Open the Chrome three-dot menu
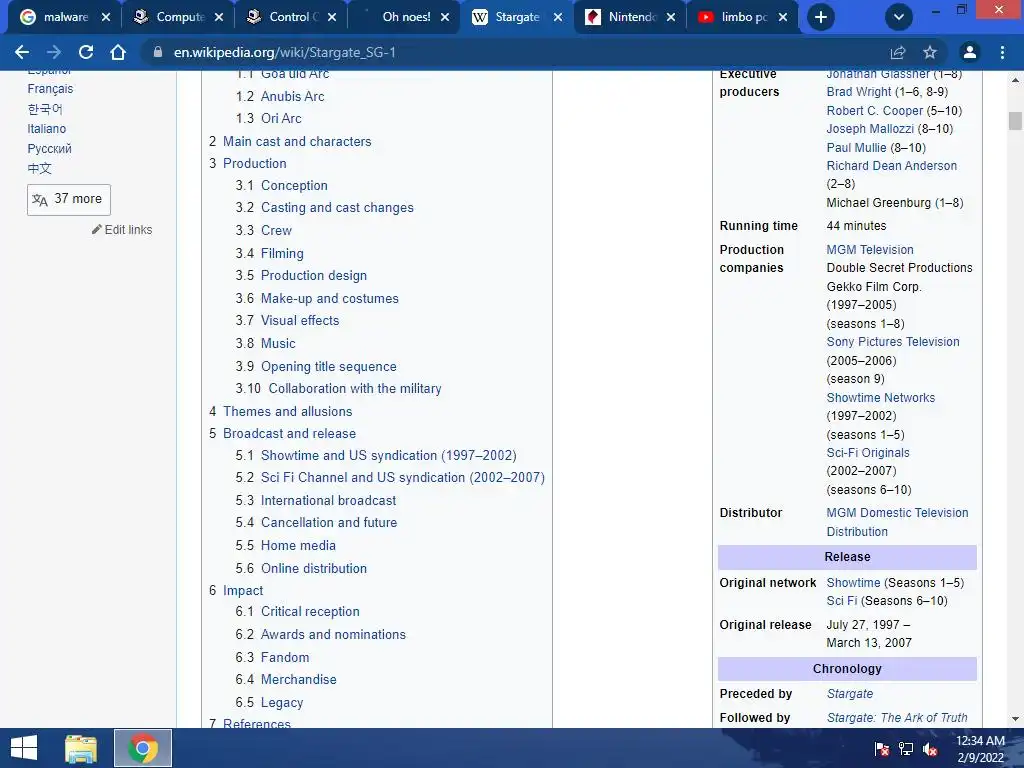This screenshot has height=768, width=1024. click(x=1002, y=52)
